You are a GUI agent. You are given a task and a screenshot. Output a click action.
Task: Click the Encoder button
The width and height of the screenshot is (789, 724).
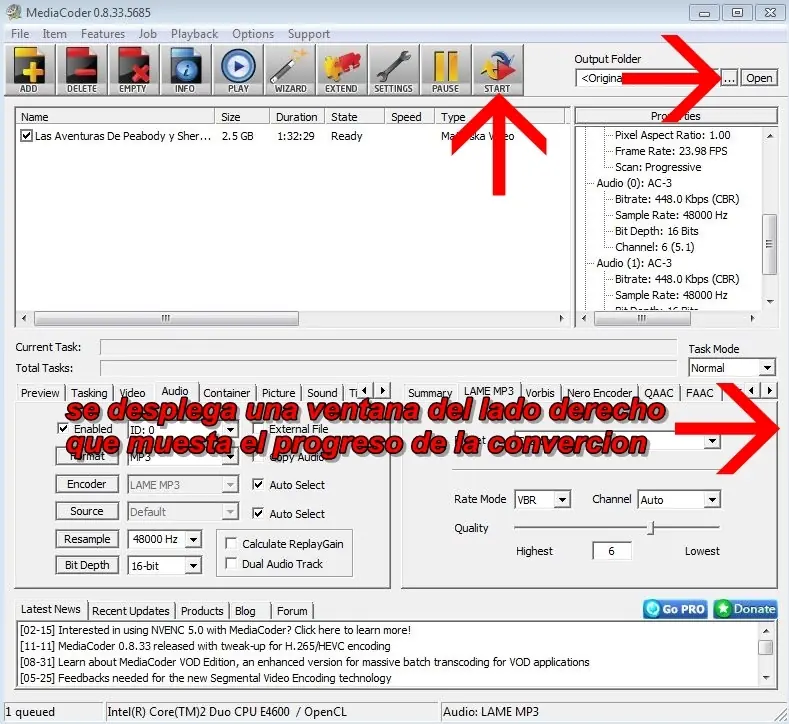(87, 484)
